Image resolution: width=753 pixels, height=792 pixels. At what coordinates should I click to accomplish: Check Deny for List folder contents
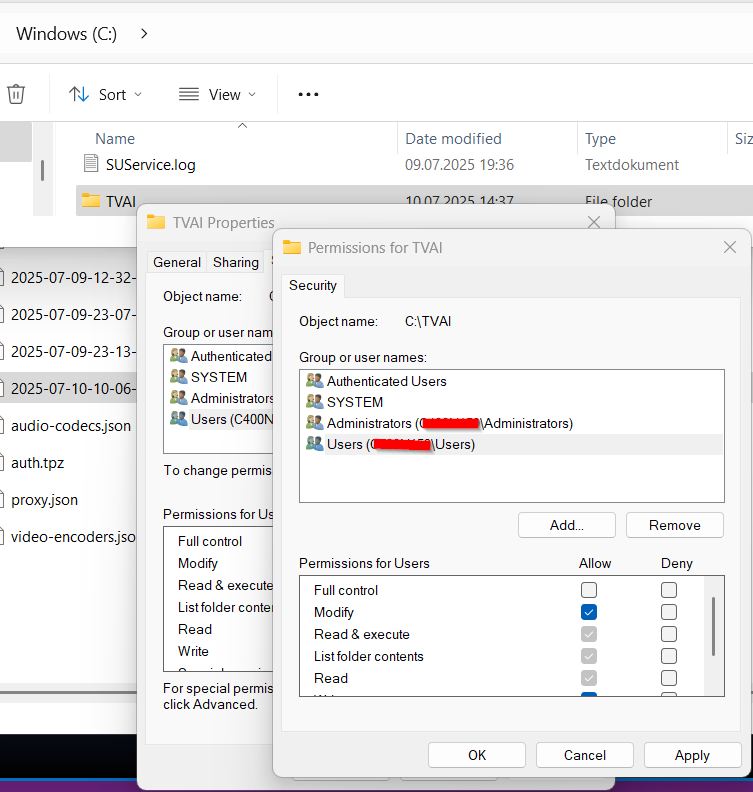tap(669, 656)
